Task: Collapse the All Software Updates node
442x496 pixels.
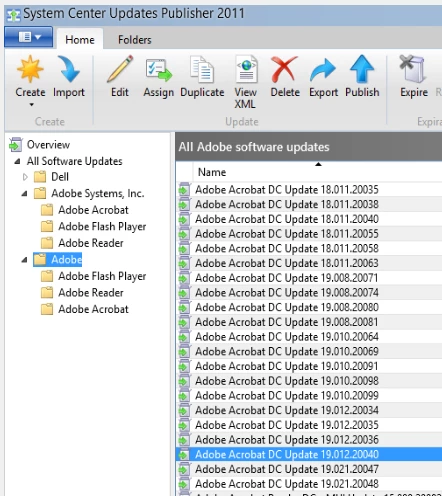Action: point(17,162)
